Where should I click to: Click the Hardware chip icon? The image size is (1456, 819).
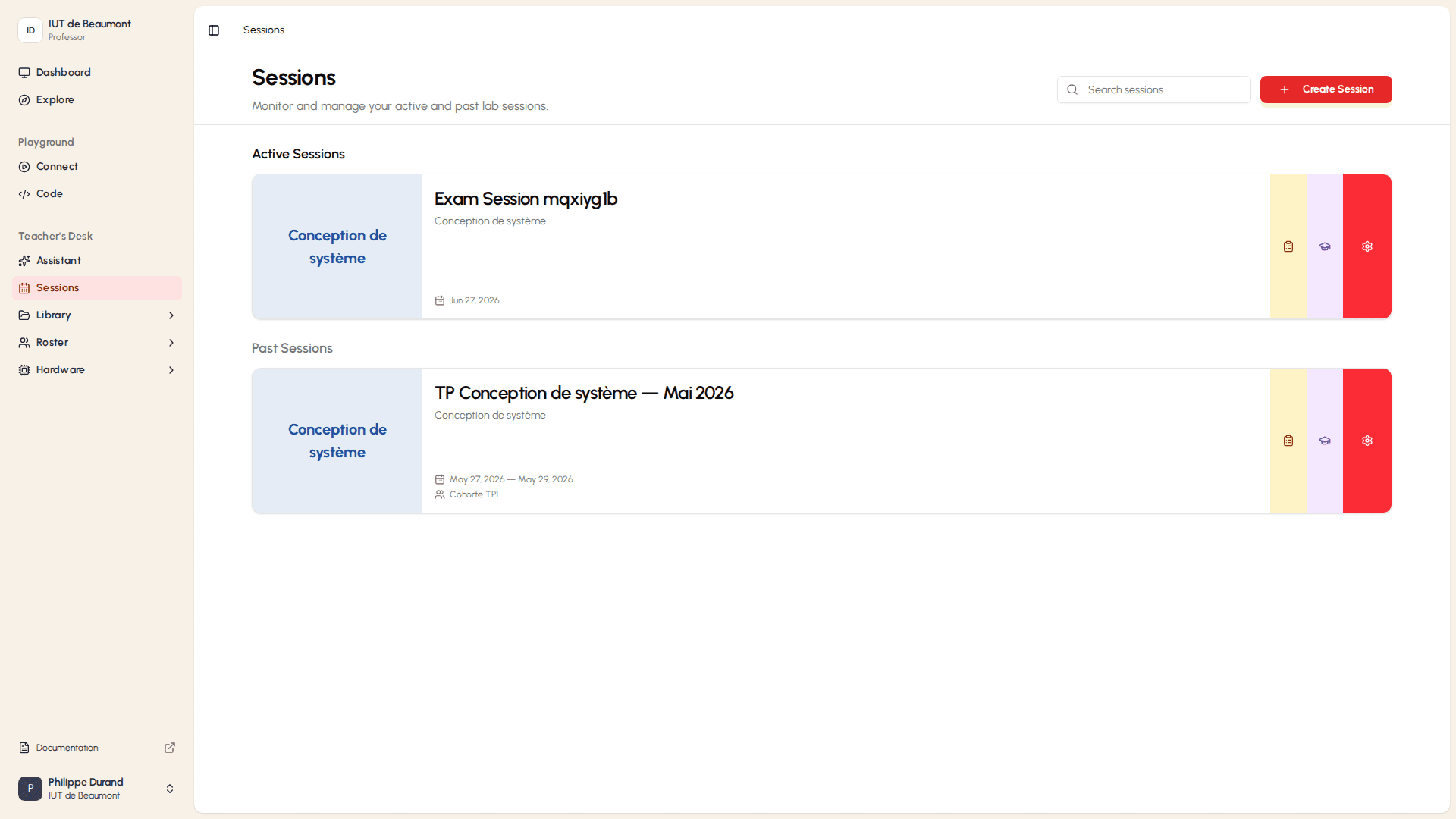pyautogui.click(x=24, y=370)
